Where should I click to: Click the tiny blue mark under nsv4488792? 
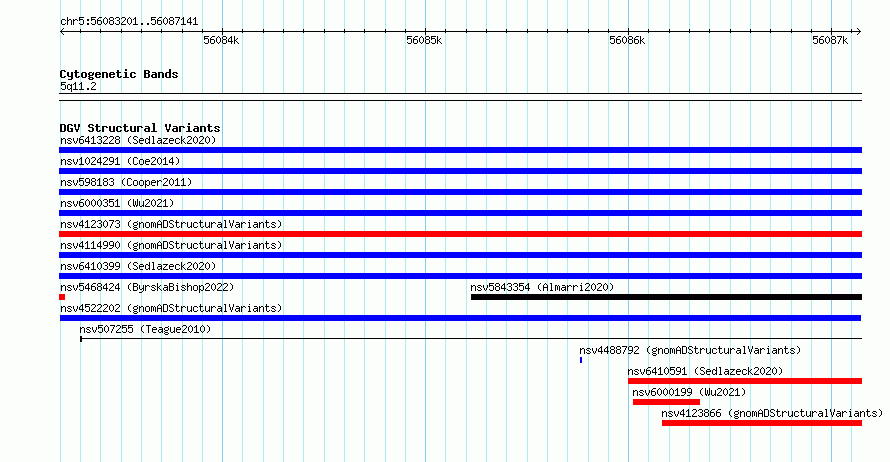(x=581, y=360)
